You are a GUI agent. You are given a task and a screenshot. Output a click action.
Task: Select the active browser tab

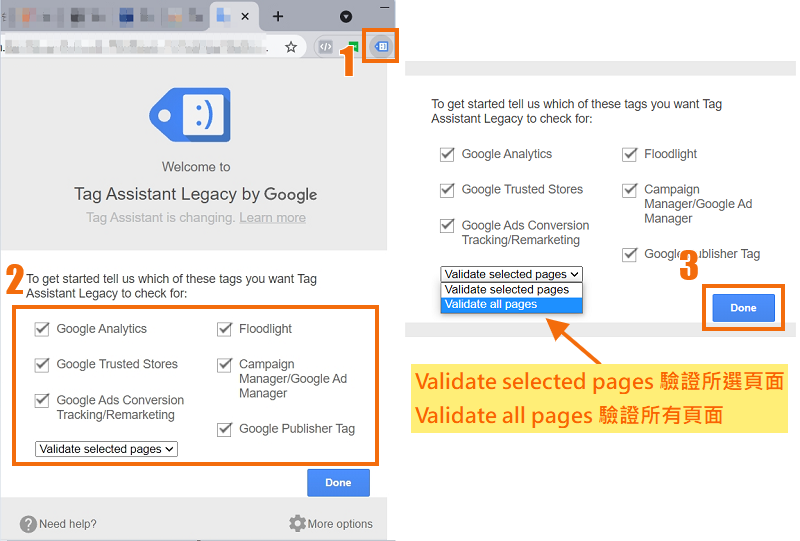pos(235,16)
